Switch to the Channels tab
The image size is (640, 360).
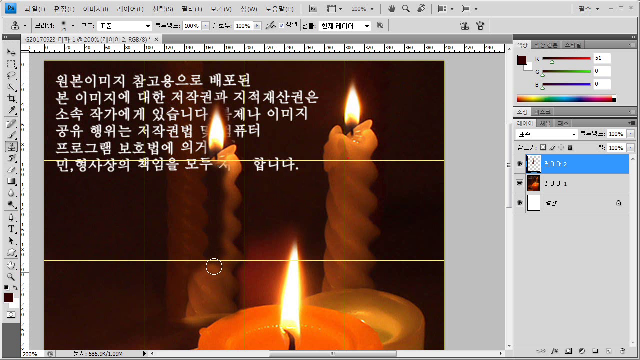pyautogui.click(x=544, y=123)
